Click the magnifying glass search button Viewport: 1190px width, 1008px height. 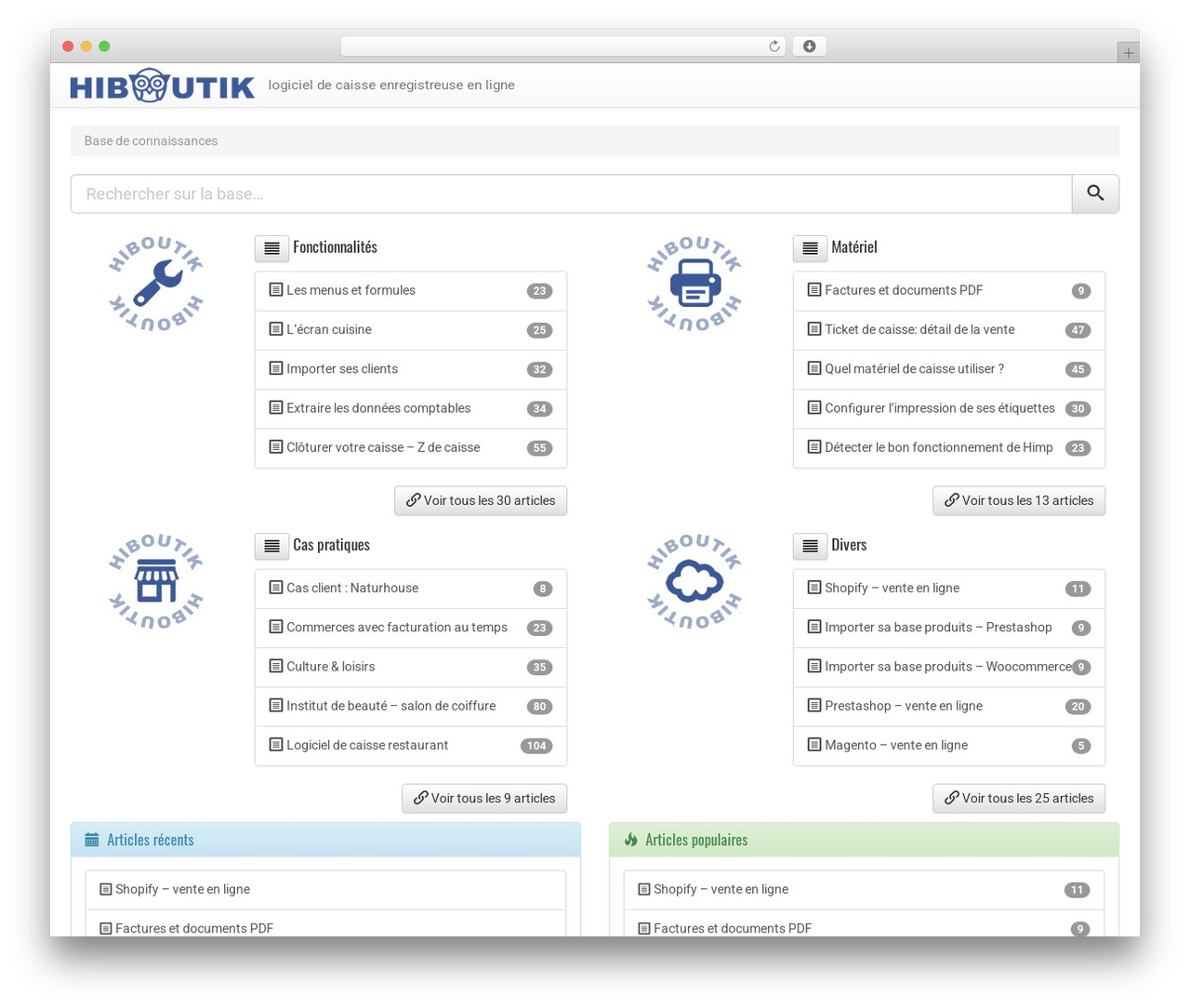pyautogui.click(x=1095, y=193)
